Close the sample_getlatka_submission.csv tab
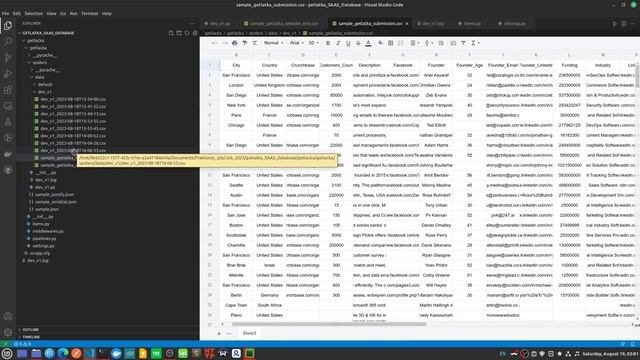This screenshot has height=360, width=640. pos(407,24)
